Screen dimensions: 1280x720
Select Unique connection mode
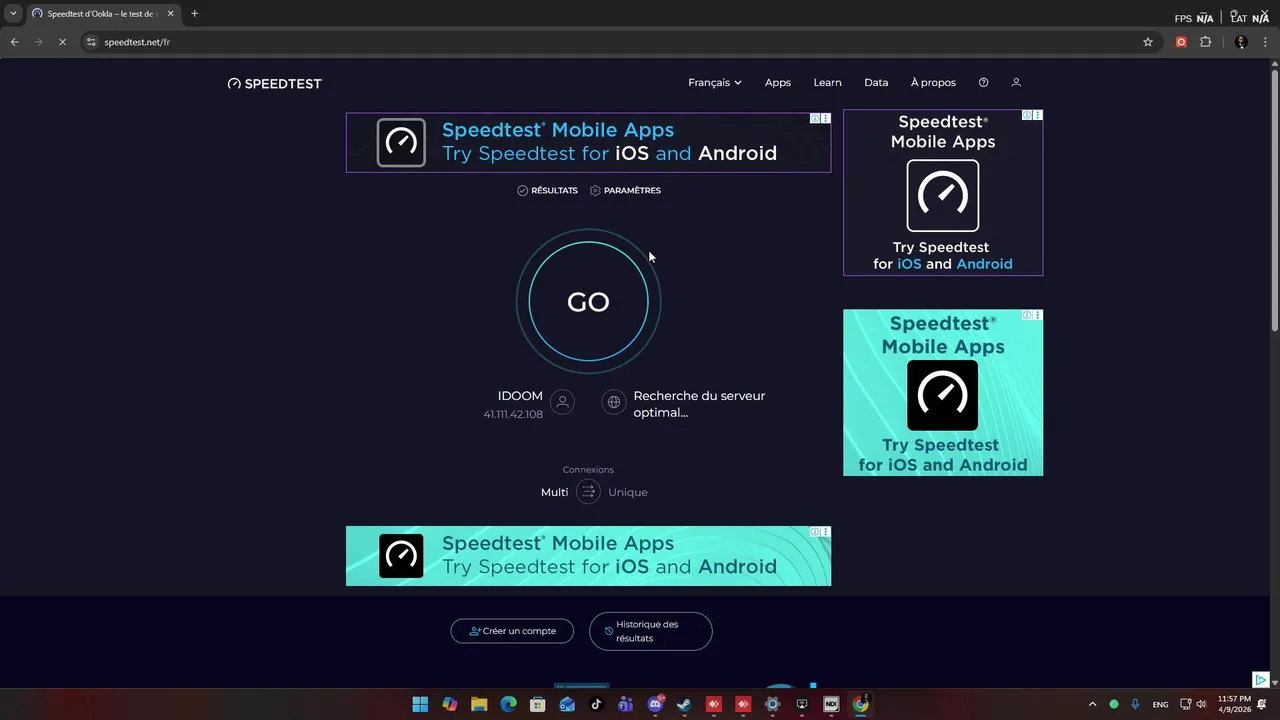coord(628,492)
